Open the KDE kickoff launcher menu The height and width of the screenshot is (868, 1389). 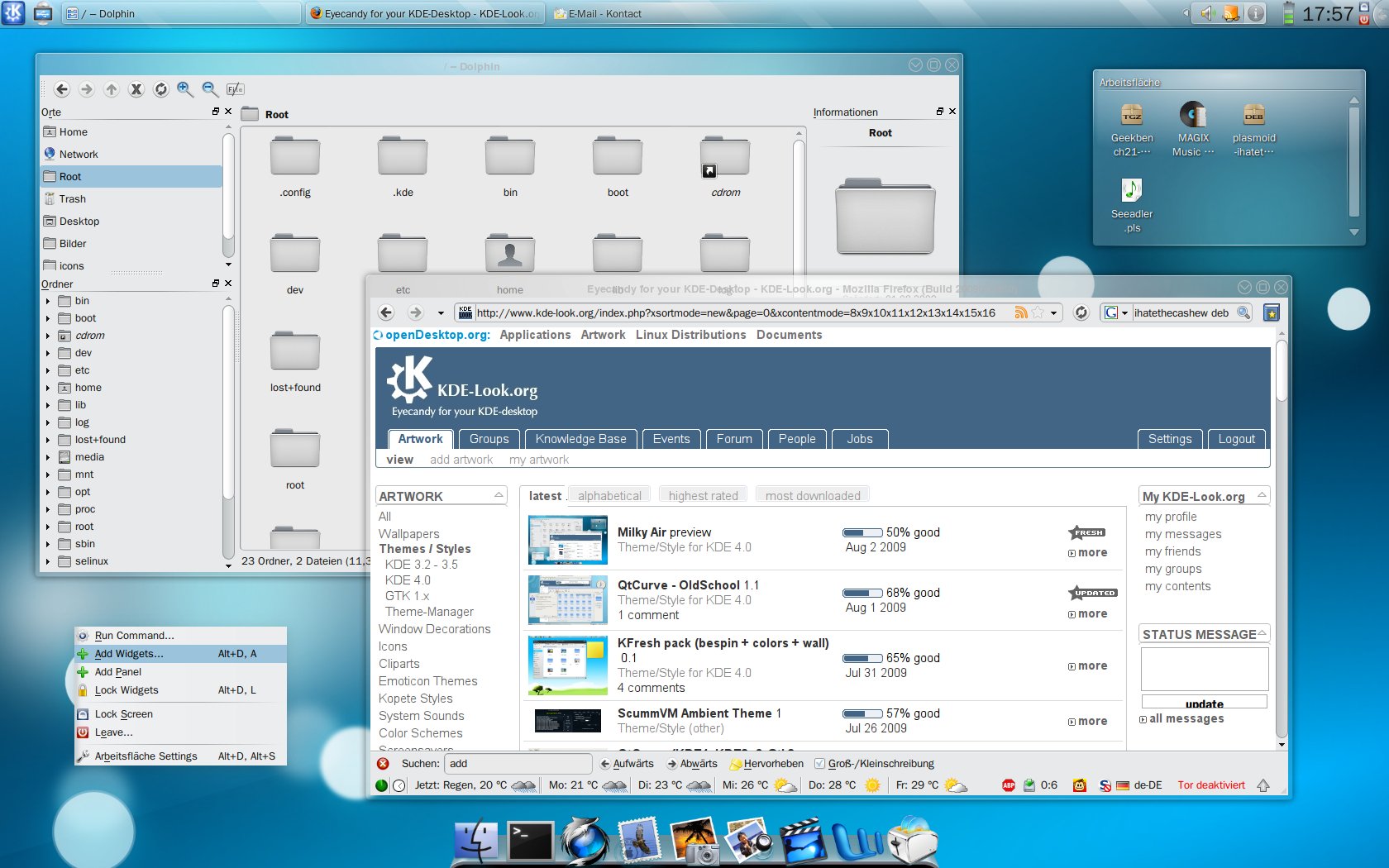(13, 13)
